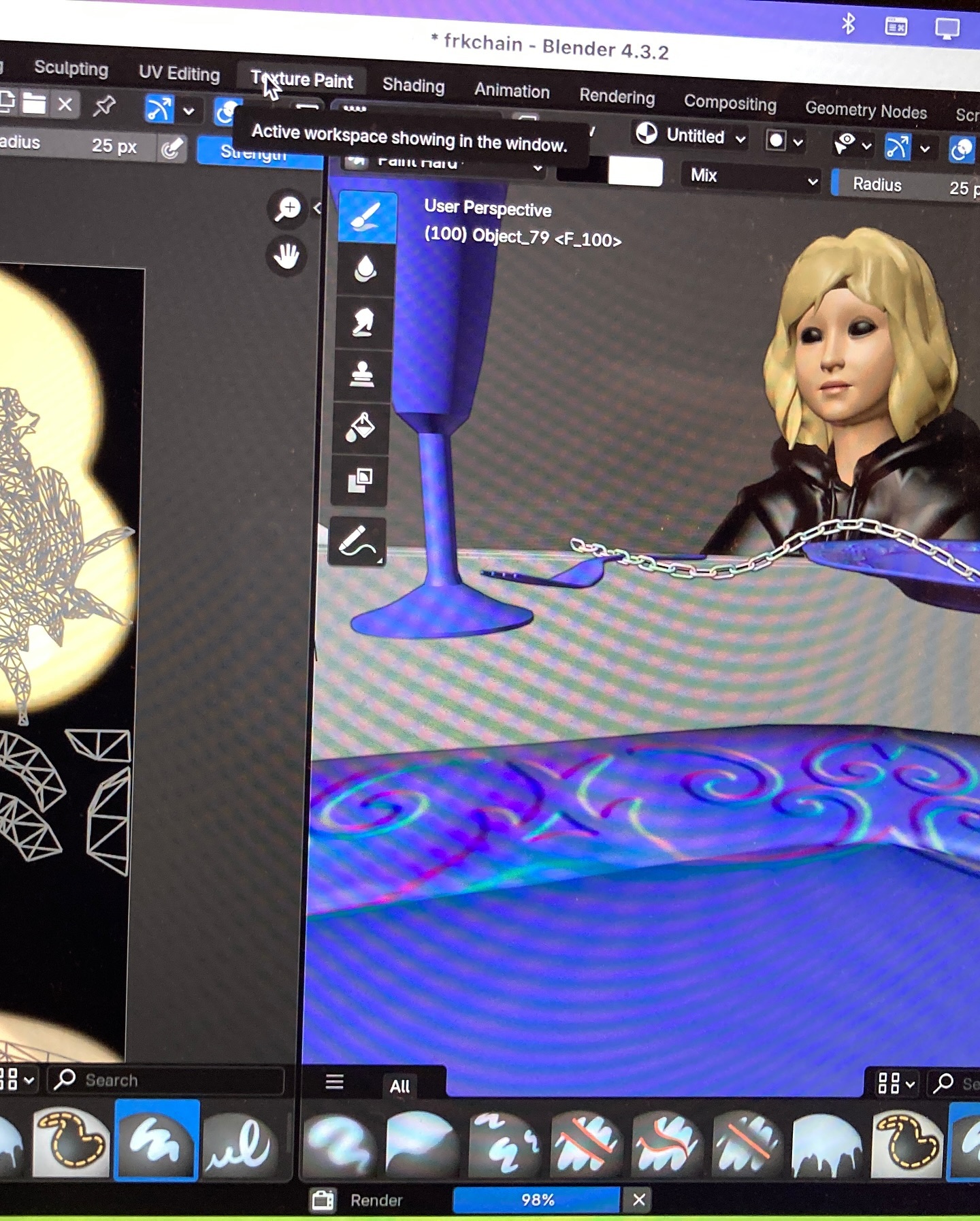Screen dimensions: 980x1221
Task: Switch to the Rendering workspace tab
Action: [x=617, y=96]
